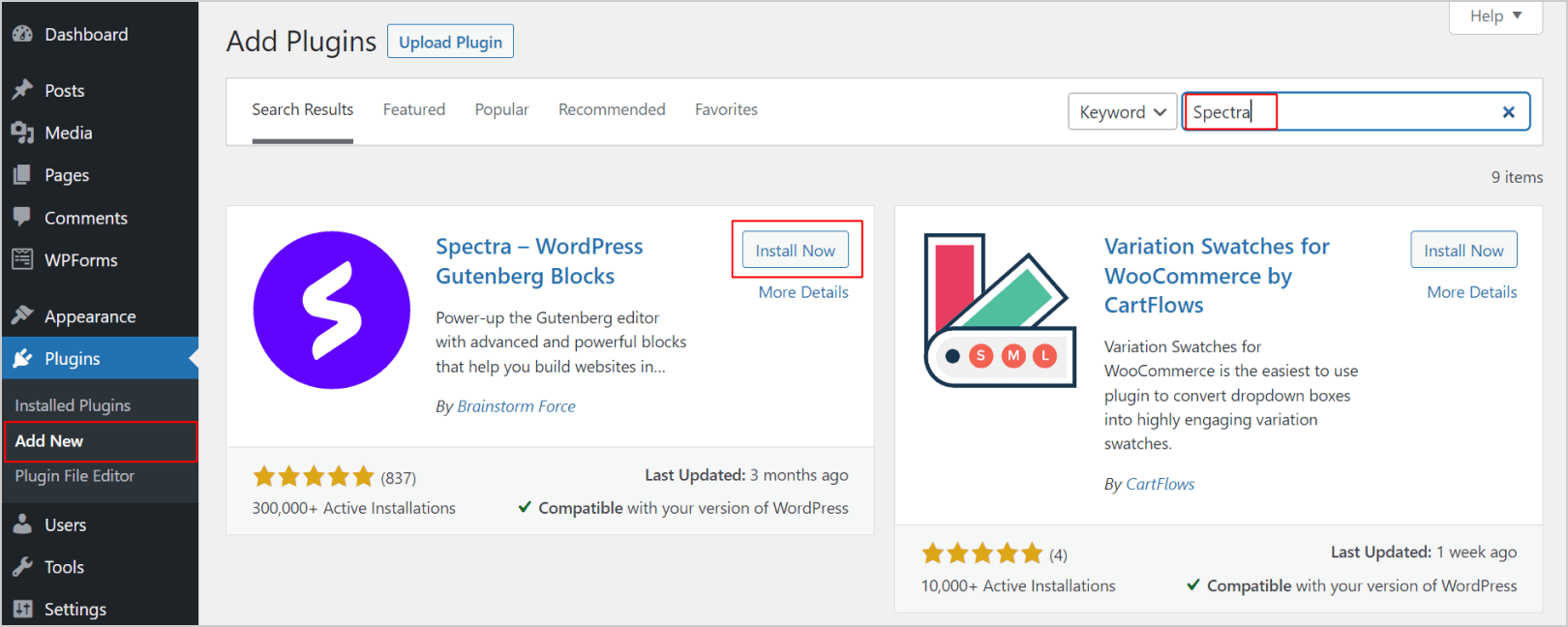Click the Spectra purple logo thumbnail
Screen dimensions: 1568x627
331,310
